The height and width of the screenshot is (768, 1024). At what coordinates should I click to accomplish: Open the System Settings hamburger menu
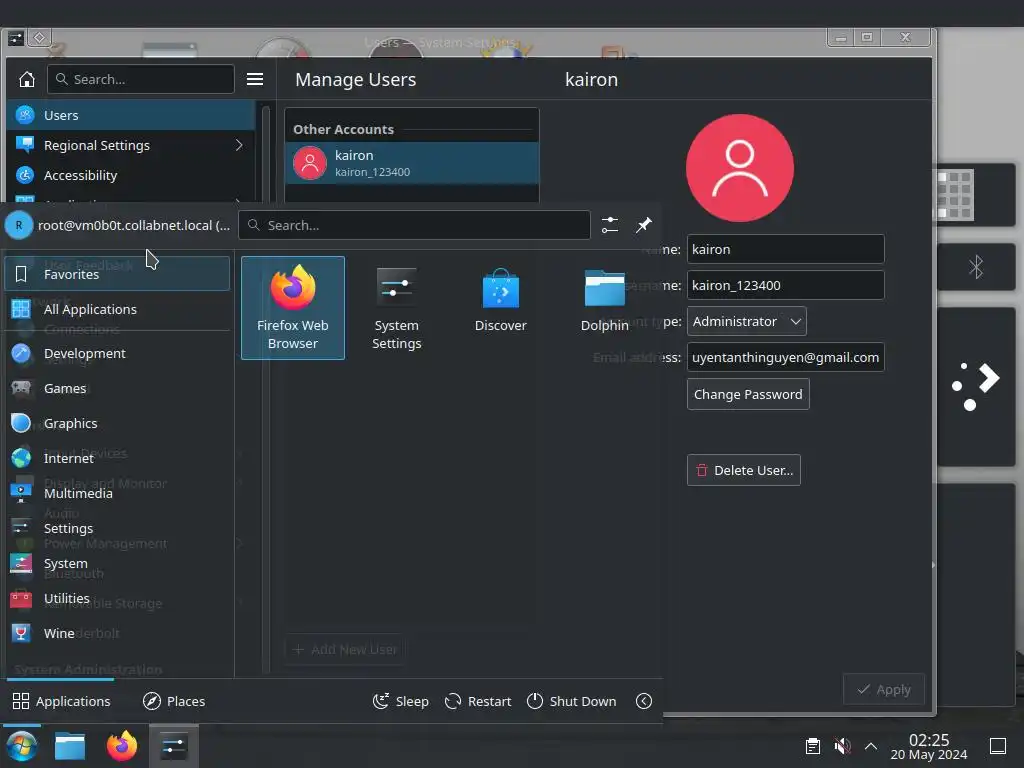coord(255,79)
